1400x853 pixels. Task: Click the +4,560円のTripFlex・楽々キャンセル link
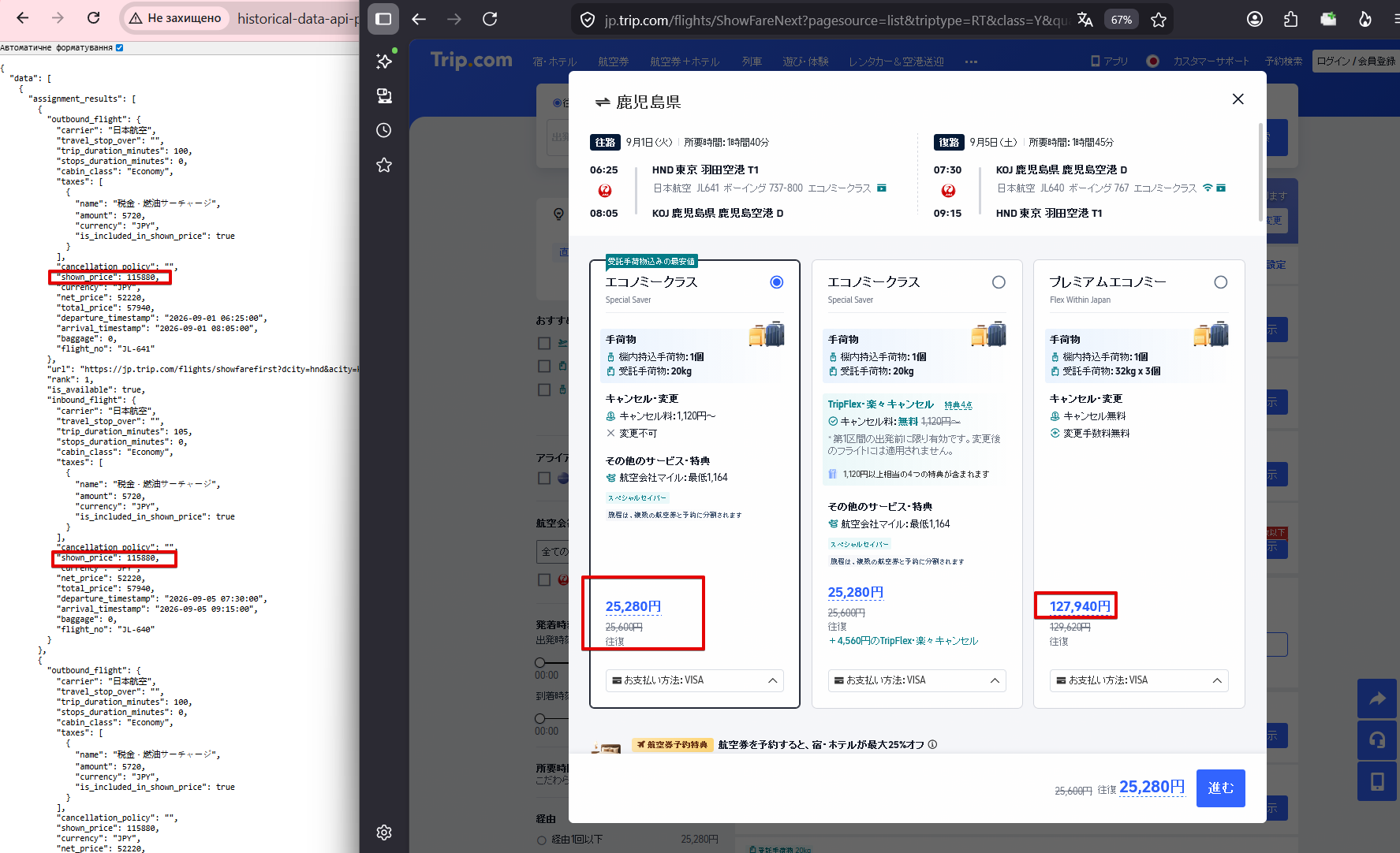pyautogui.click(x=903, y=641)
